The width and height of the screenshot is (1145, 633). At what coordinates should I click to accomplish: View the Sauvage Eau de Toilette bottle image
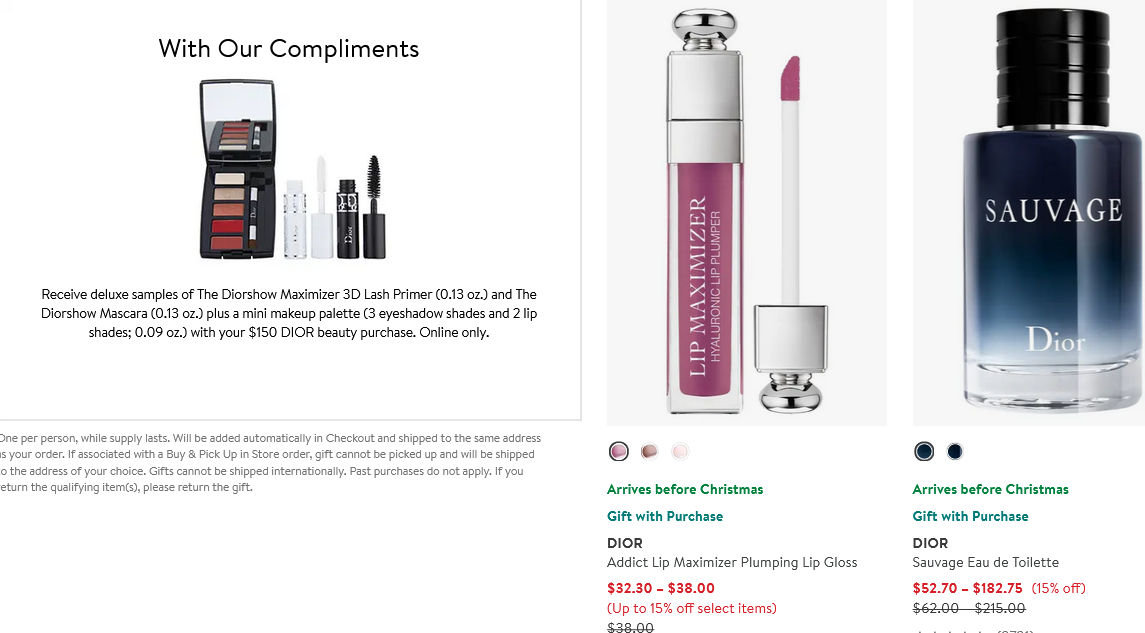(1030, 213)
